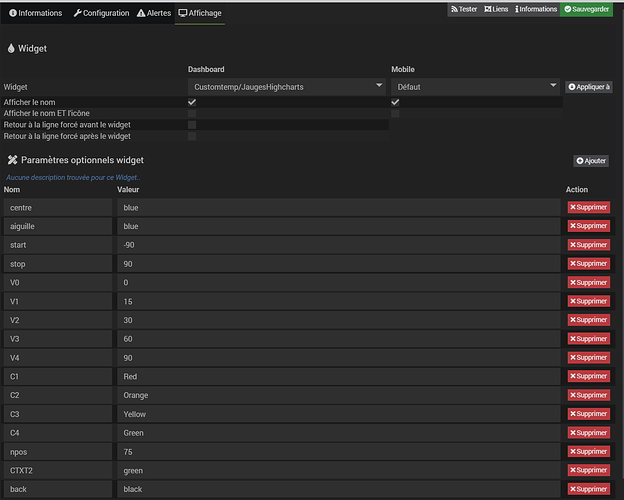Delete the V4 parameter row
This screenshot has height=500, width=624.
pyautogui.click(x=589, y=357)
